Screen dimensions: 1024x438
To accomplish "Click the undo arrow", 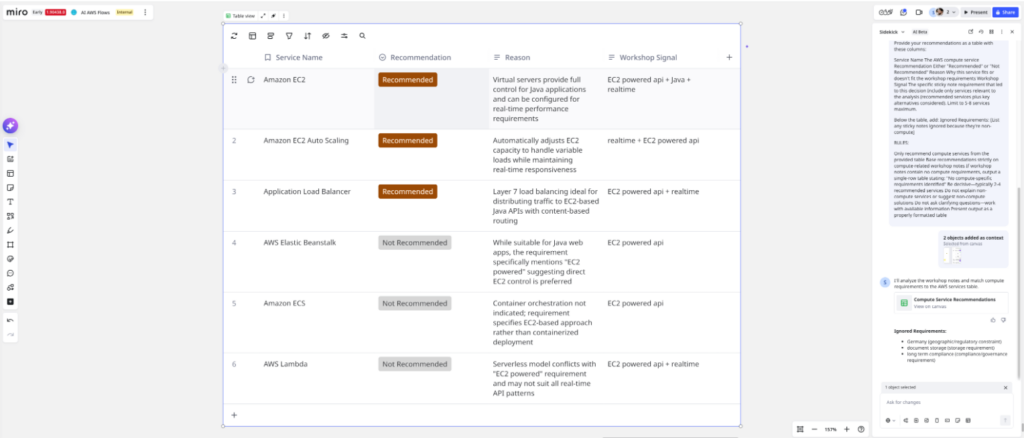I will coord(10,320).
